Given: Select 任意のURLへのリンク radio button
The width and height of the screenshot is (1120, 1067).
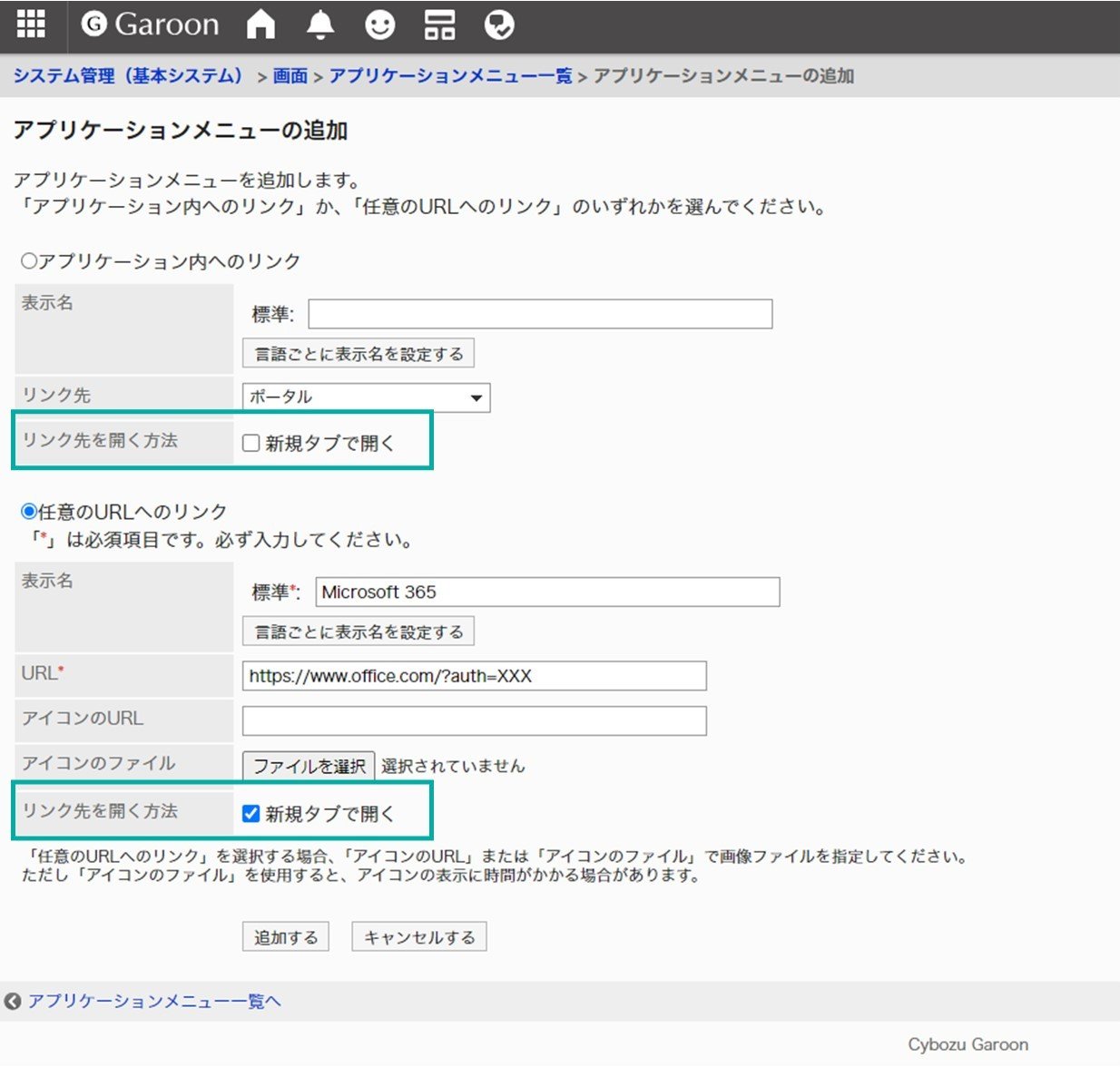Looking at the screenshot, I should [x=29, y=512].
